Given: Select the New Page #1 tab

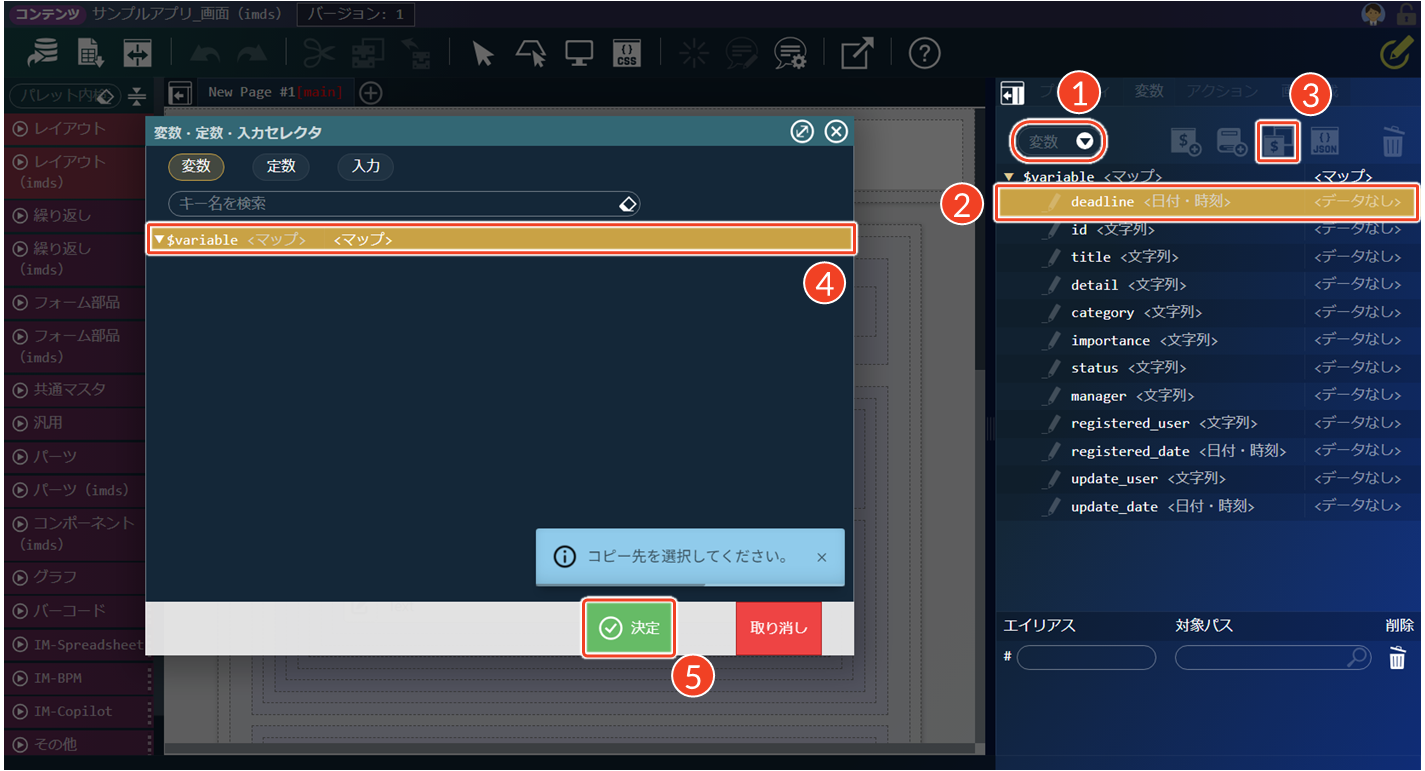Looking at the screenshot, I should [274, 92].
